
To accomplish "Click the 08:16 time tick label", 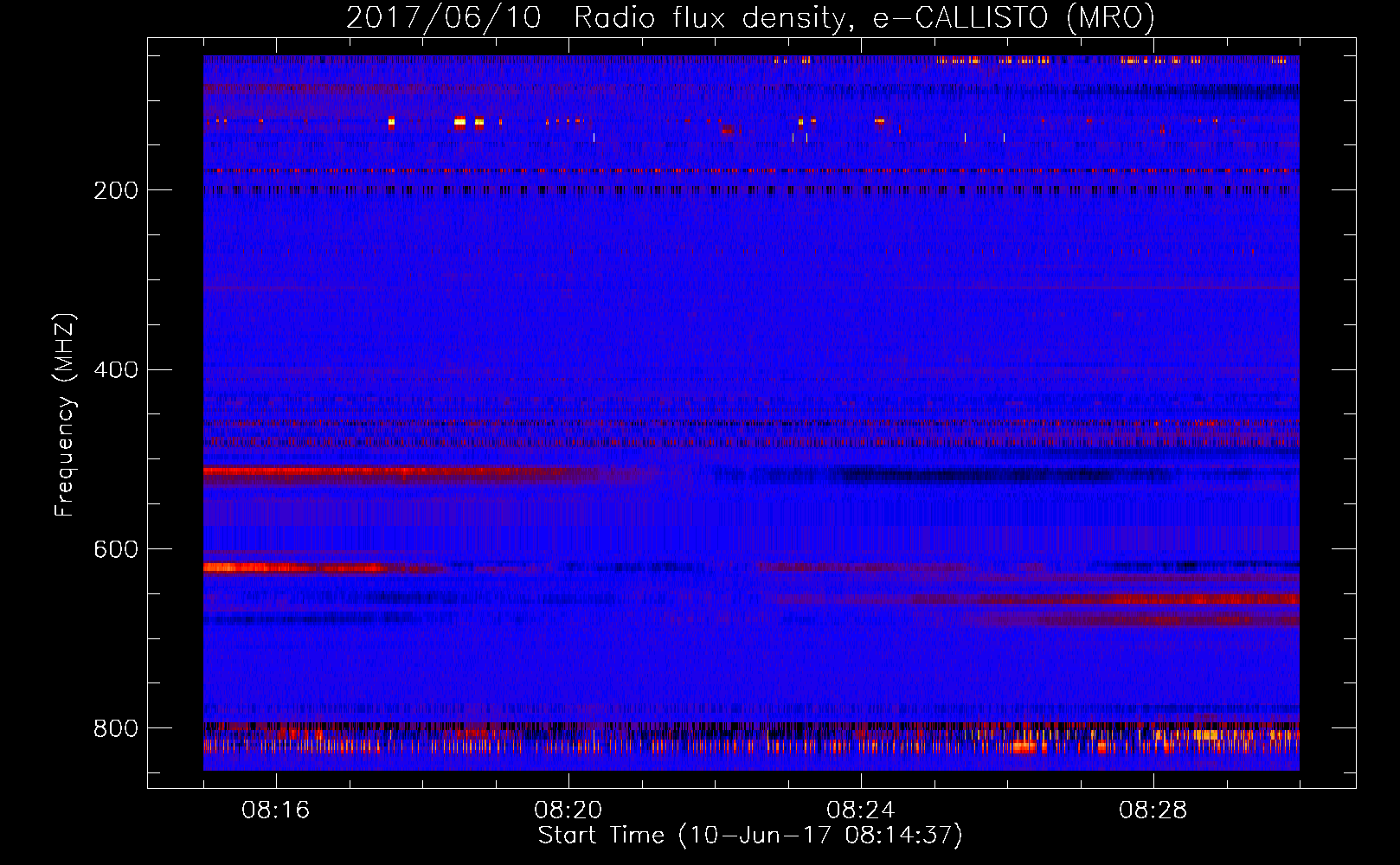I will coord(276,811).
